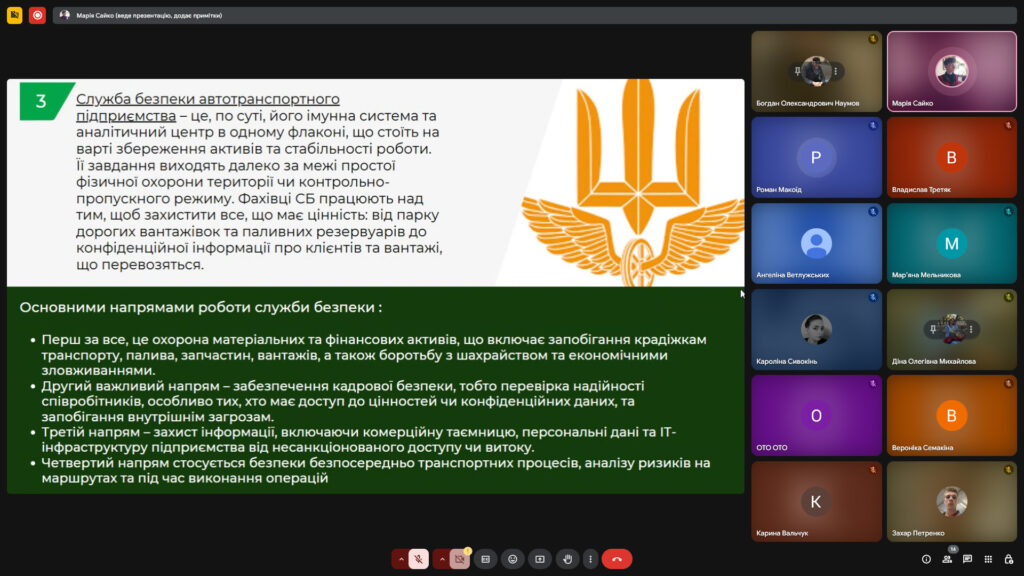Open camera video settings chevron

442,559
